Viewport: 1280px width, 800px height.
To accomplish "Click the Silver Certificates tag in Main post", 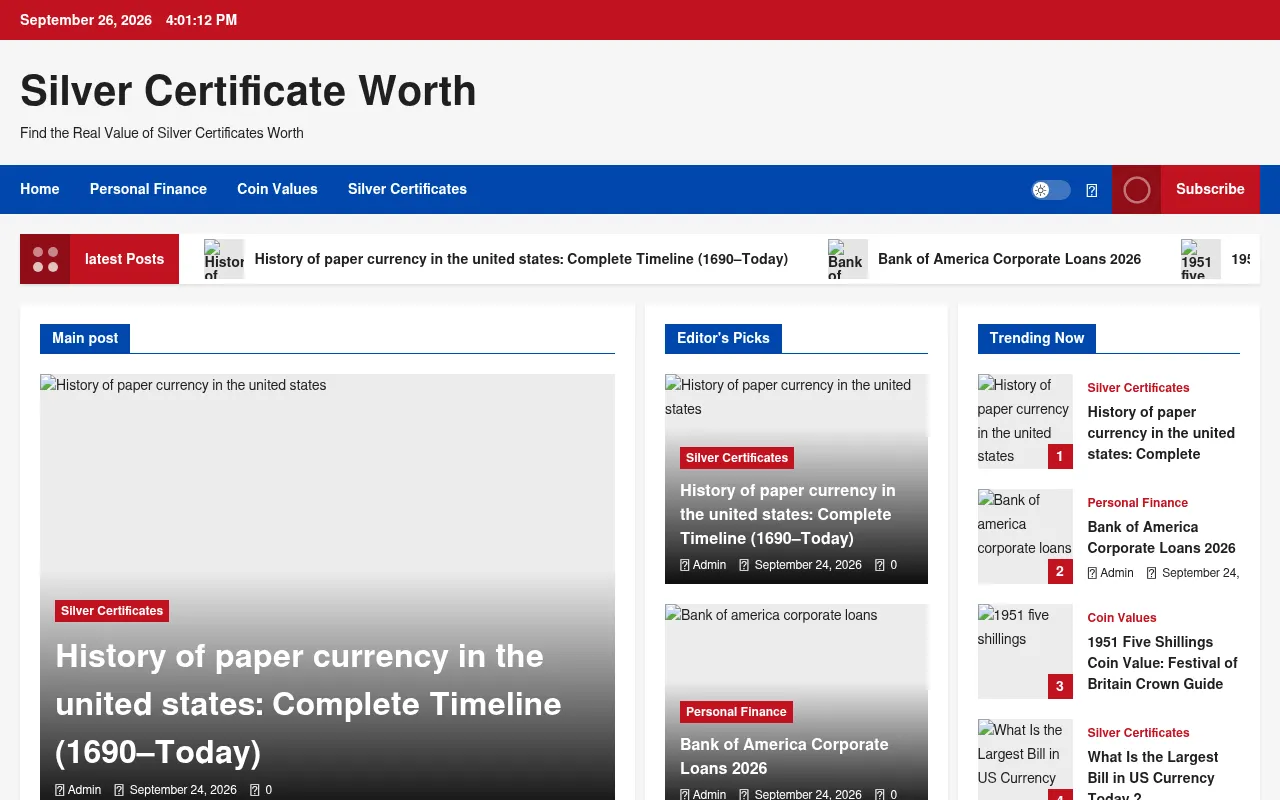I will (x=112, y=611).
